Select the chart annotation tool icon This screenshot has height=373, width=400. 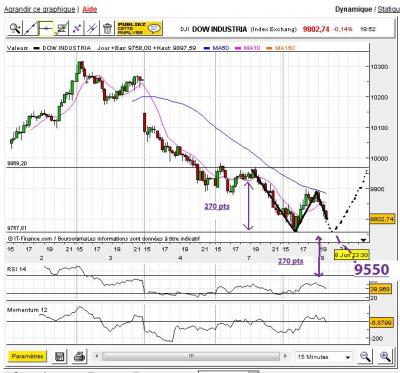pos(61,28)
